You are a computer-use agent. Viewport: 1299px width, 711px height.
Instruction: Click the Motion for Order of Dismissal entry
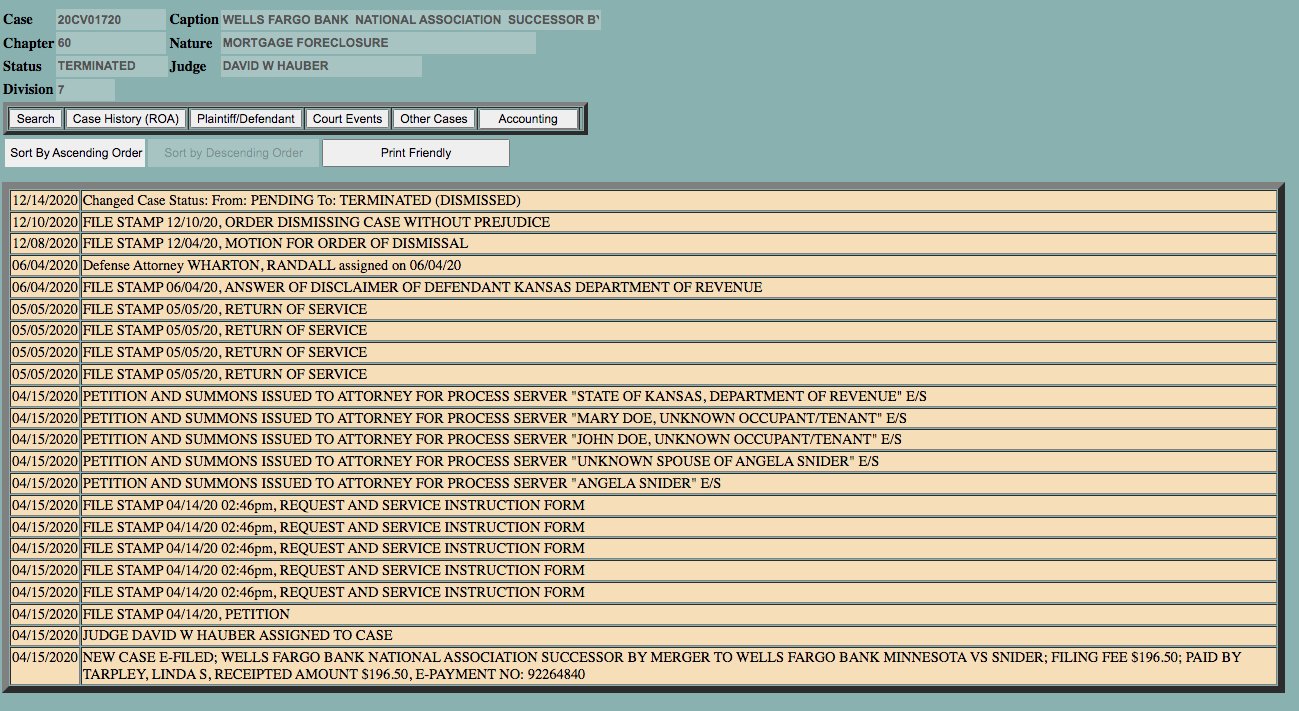pyautogui.click(x=679, y=243)
